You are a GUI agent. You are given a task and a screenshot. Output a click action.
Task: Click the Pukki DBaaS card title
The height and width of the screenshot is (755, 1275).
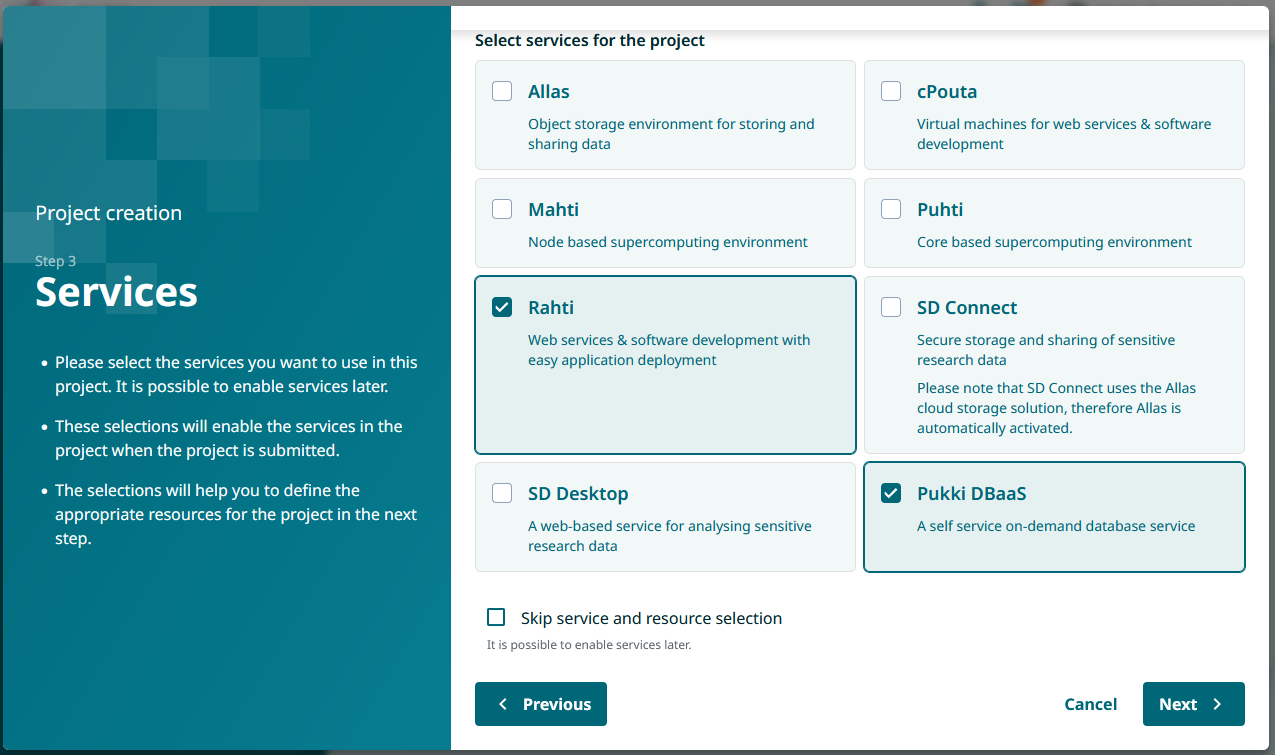tap(972, 493)
